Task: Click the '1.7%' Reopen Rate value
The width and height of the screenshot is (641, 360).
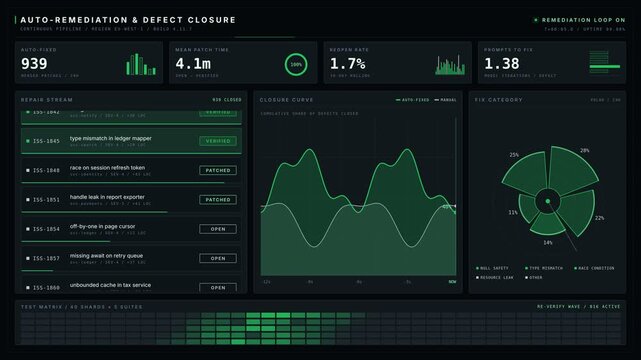Action: point(347,64)
